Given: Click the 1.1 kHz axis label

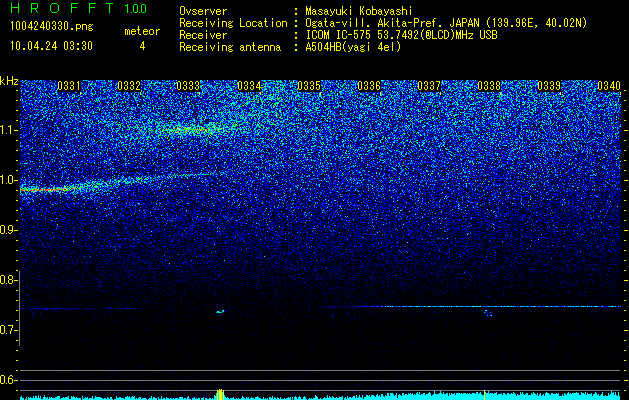Looking at the screenshot, I should point(8,130).
